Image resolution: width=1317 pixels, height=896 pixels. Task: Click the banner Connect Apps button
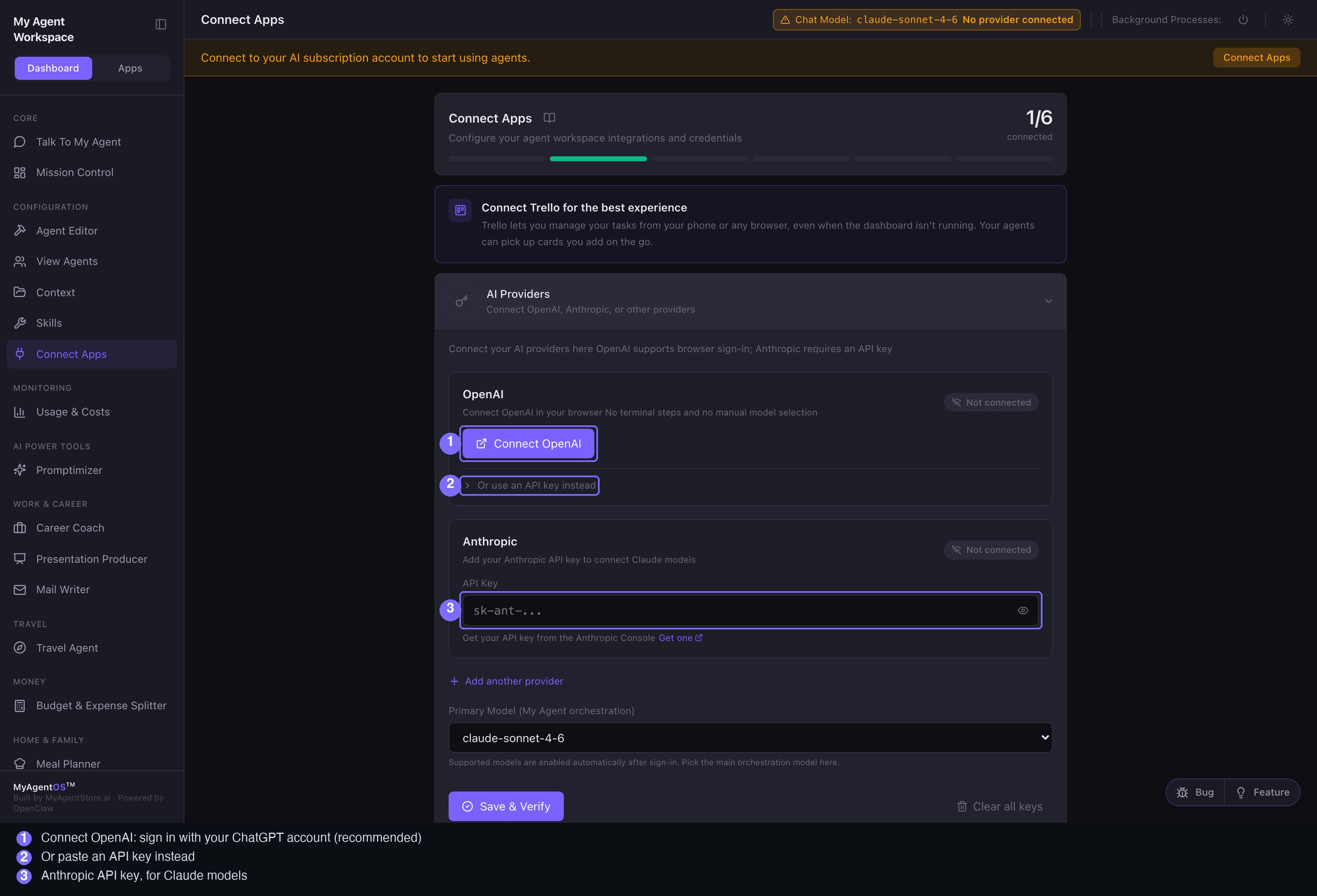(x=1257, y=58)
